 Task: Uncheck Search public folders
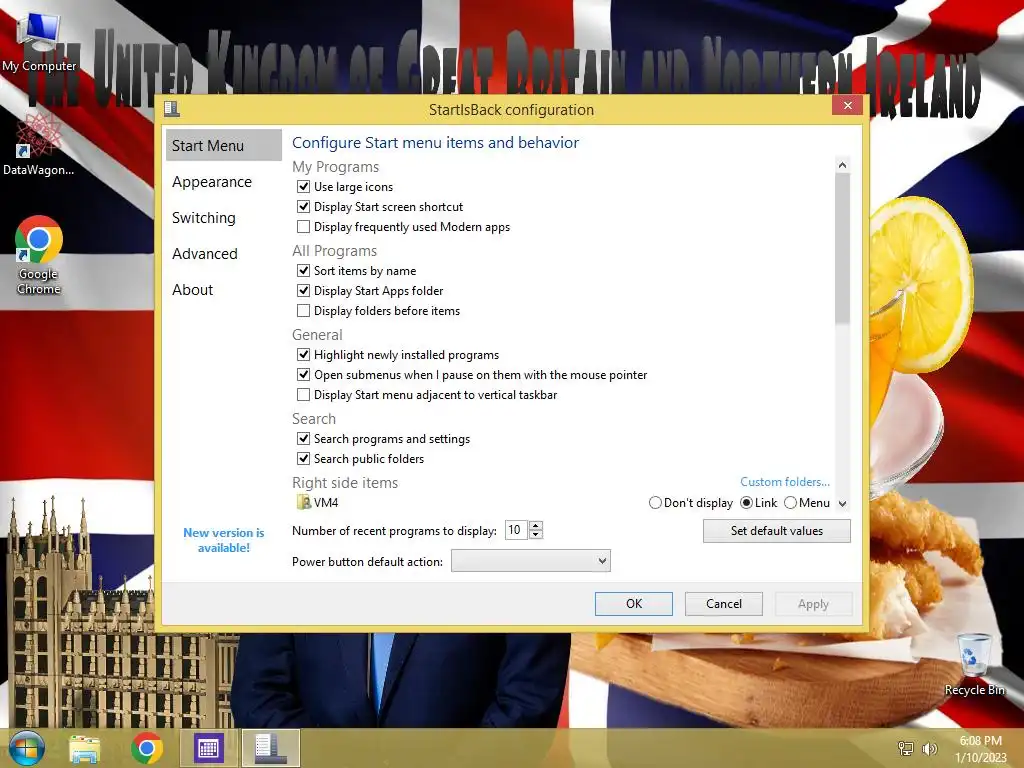click(x=303, y=458)
